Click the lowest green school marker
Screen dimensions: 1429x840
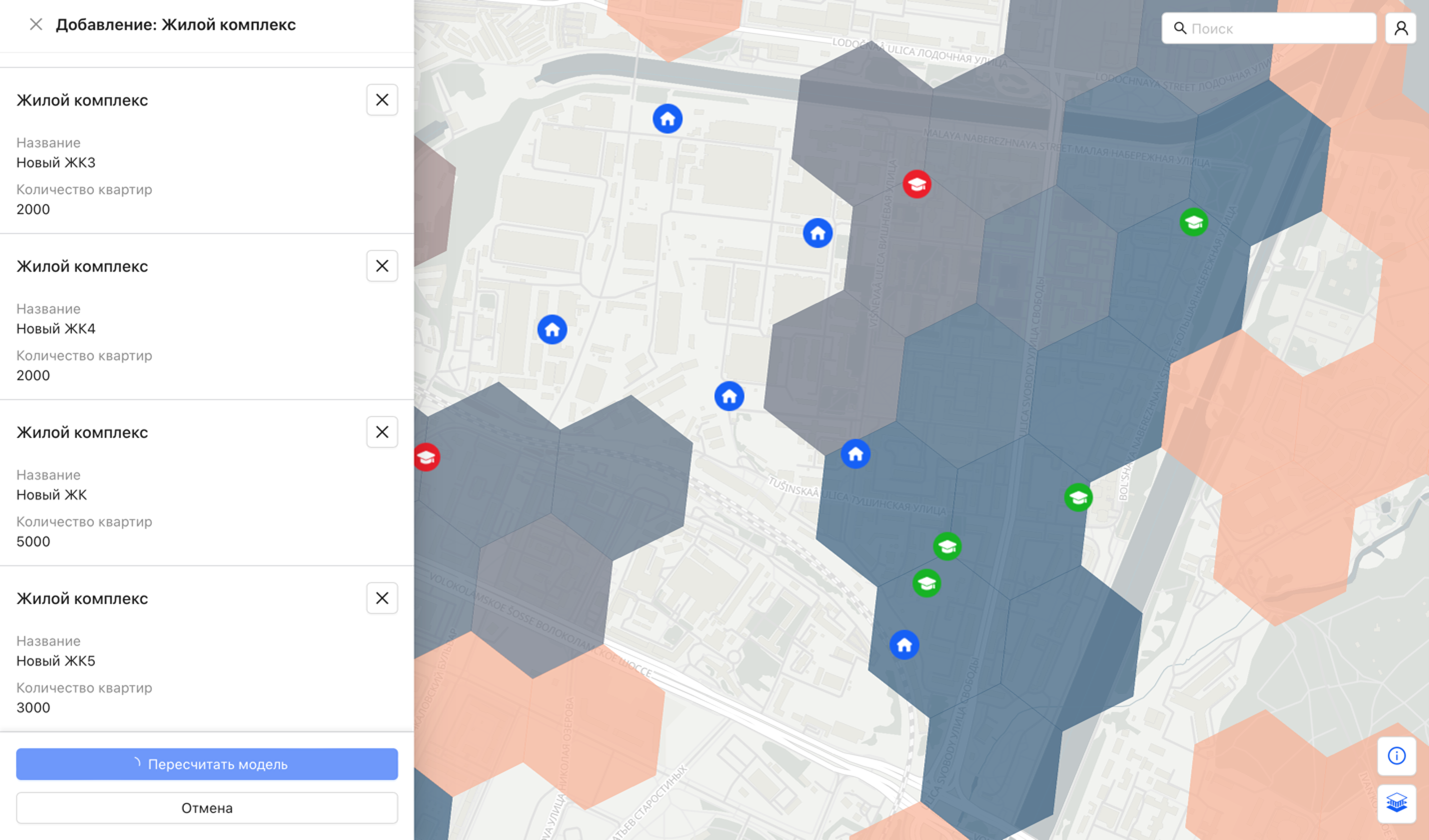click(x=927, y=583)
